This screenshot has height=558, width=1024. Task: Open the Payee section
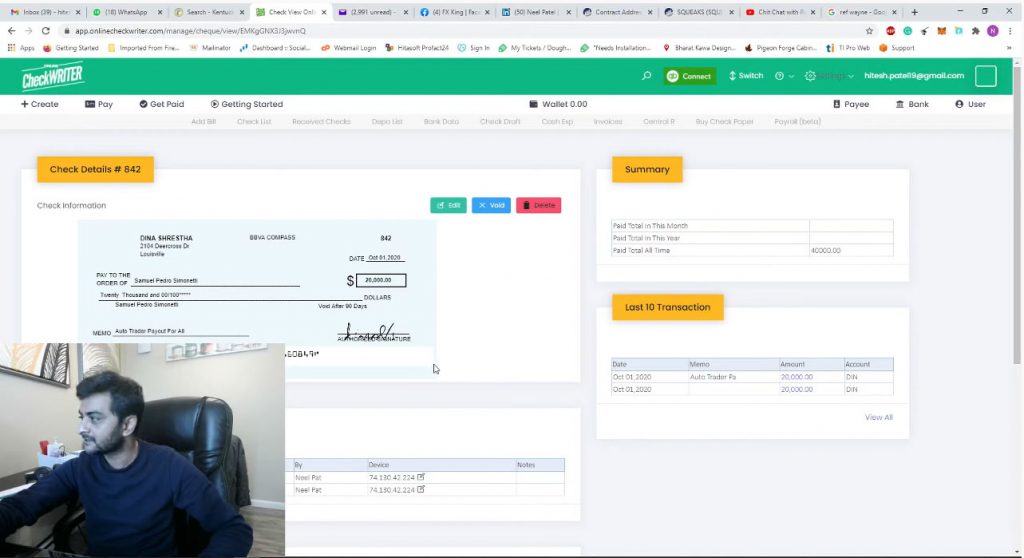851,104
